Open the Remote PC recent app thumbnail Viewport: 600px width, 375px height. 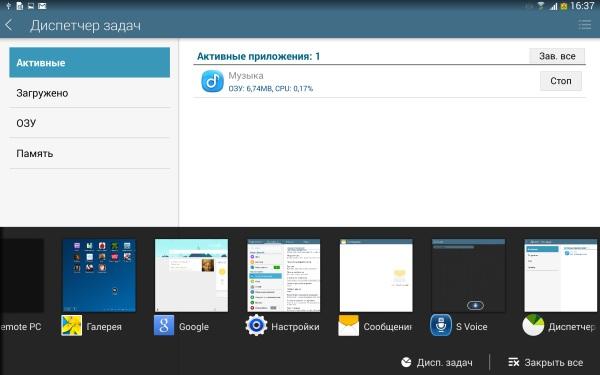22,276
